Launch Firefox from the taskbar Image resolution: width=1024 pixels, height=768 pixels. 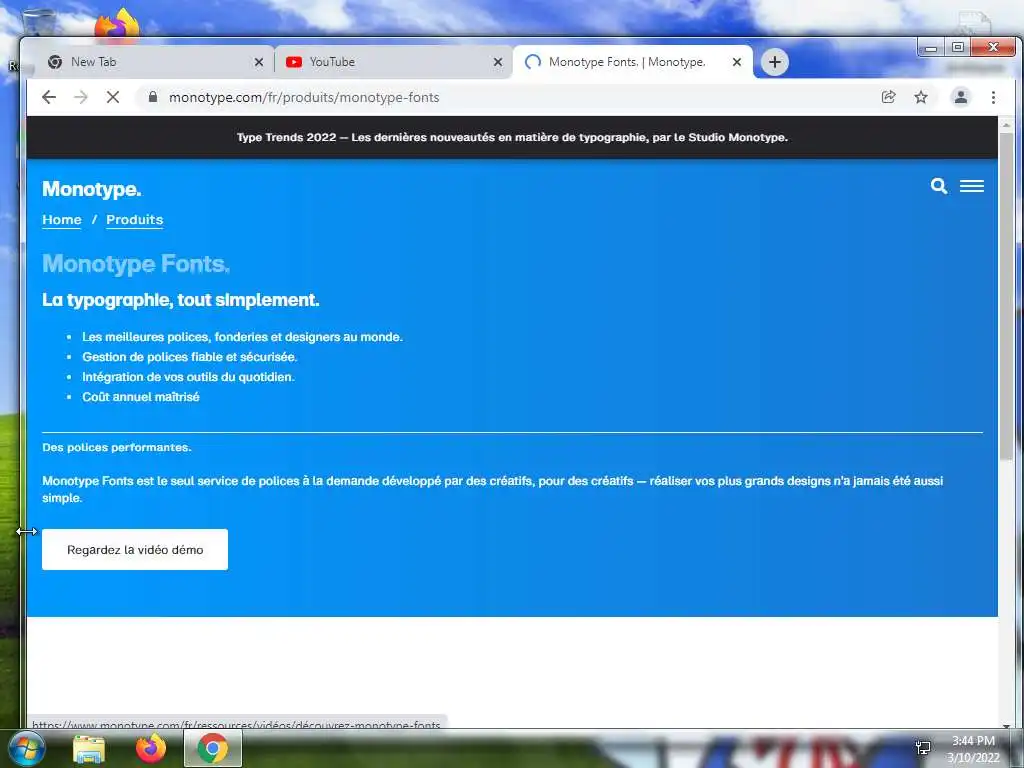pos(151,749)
